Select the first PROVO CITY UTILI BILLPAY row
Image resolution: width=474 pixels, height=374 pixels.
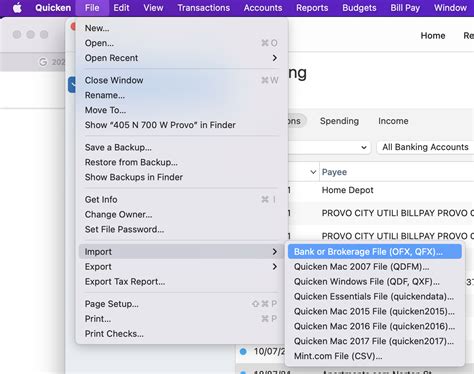point(381,213)
